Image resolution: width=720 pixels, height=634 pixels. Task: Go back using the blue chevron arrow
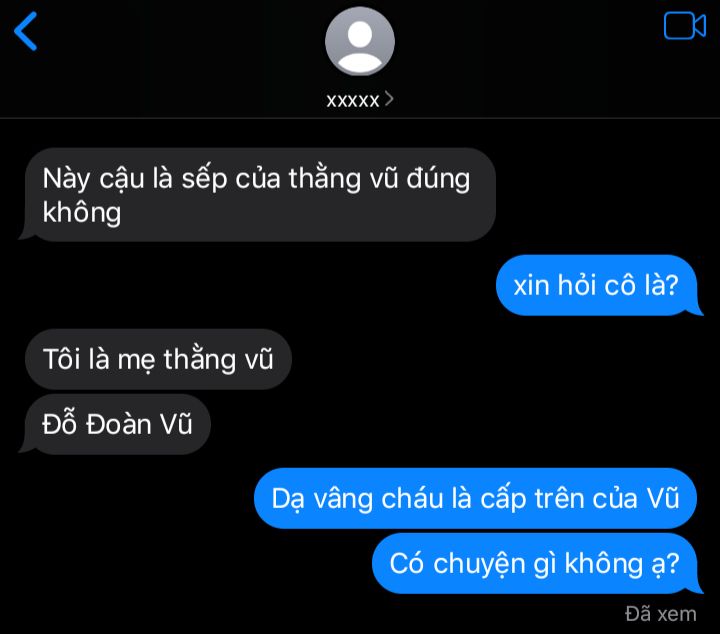26,31
